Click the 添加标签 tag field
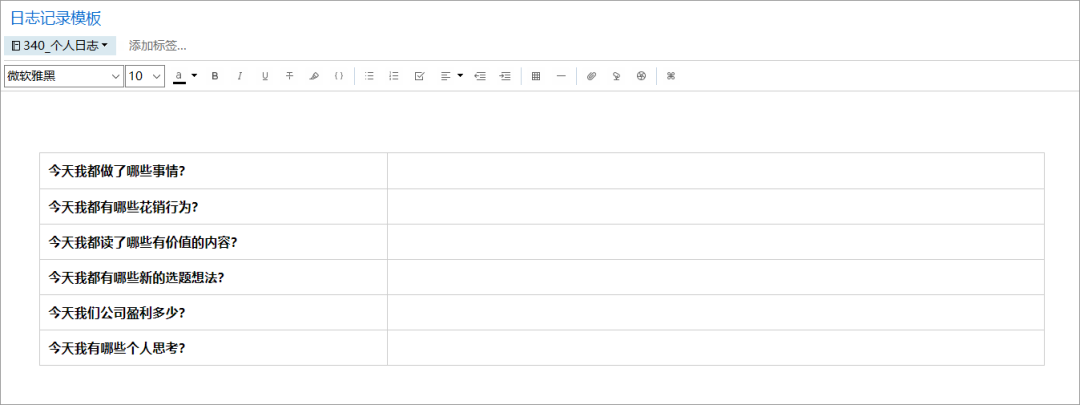Viewport: 1080px width, 405px height. pyautogui.click(x=158, y=46)
